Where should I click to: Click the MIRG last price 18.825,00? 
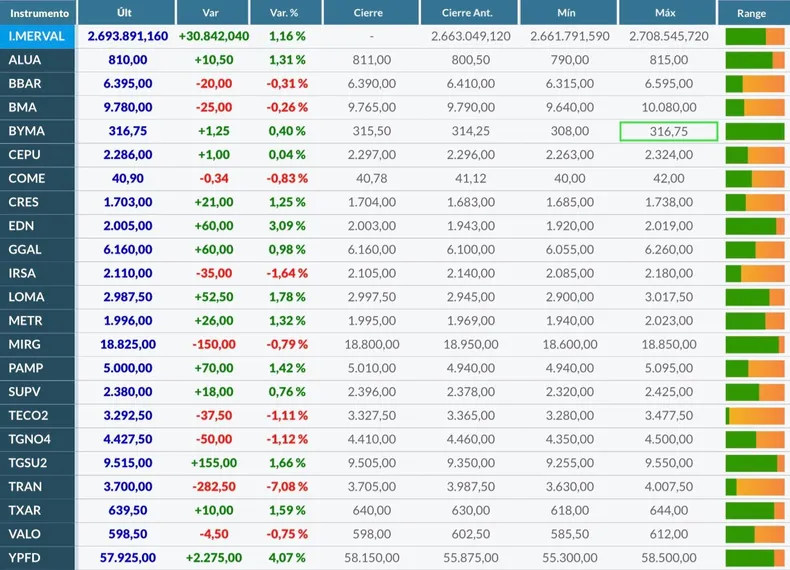coord(127,345)
